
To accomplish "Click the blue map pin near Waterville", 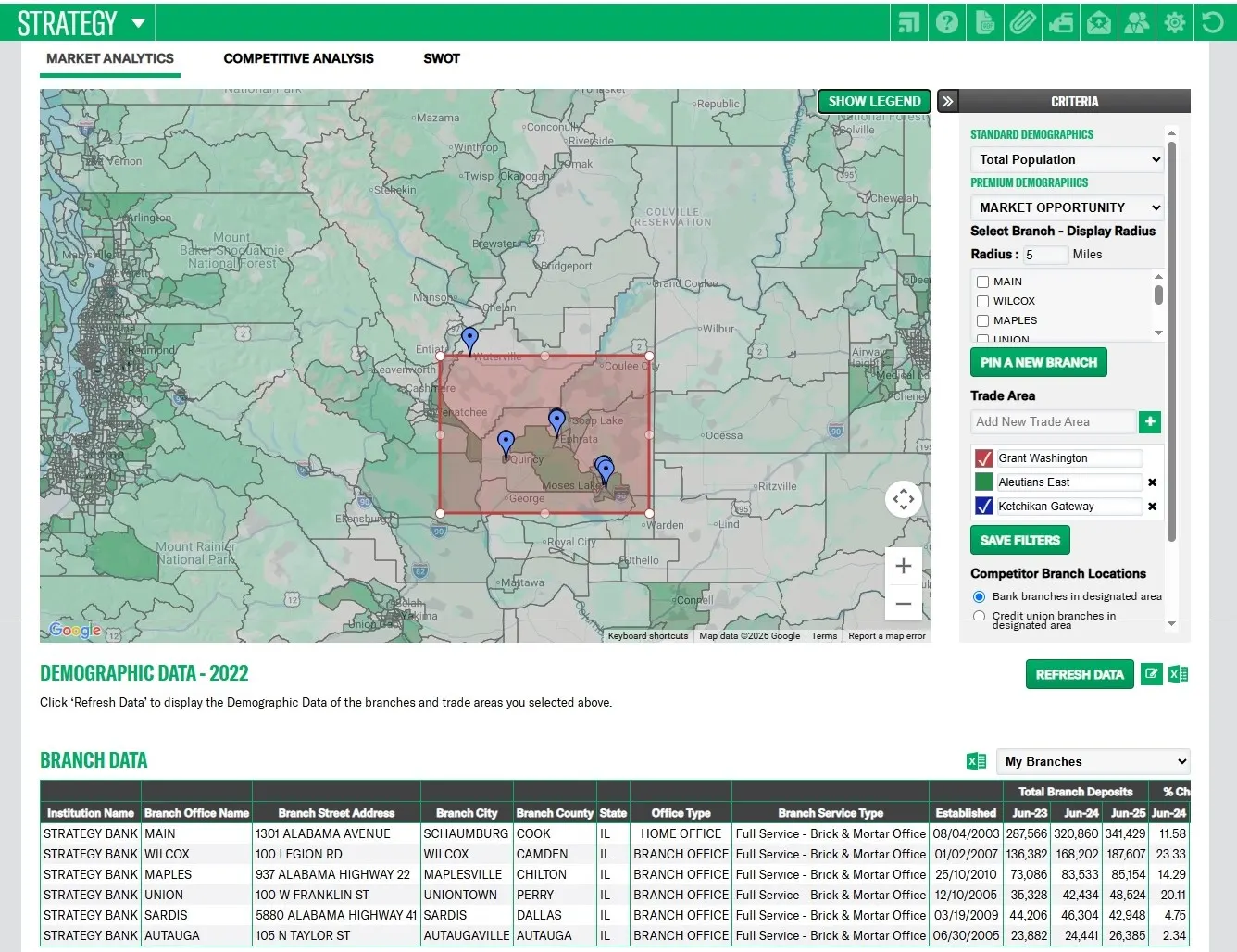I will 469,339.
